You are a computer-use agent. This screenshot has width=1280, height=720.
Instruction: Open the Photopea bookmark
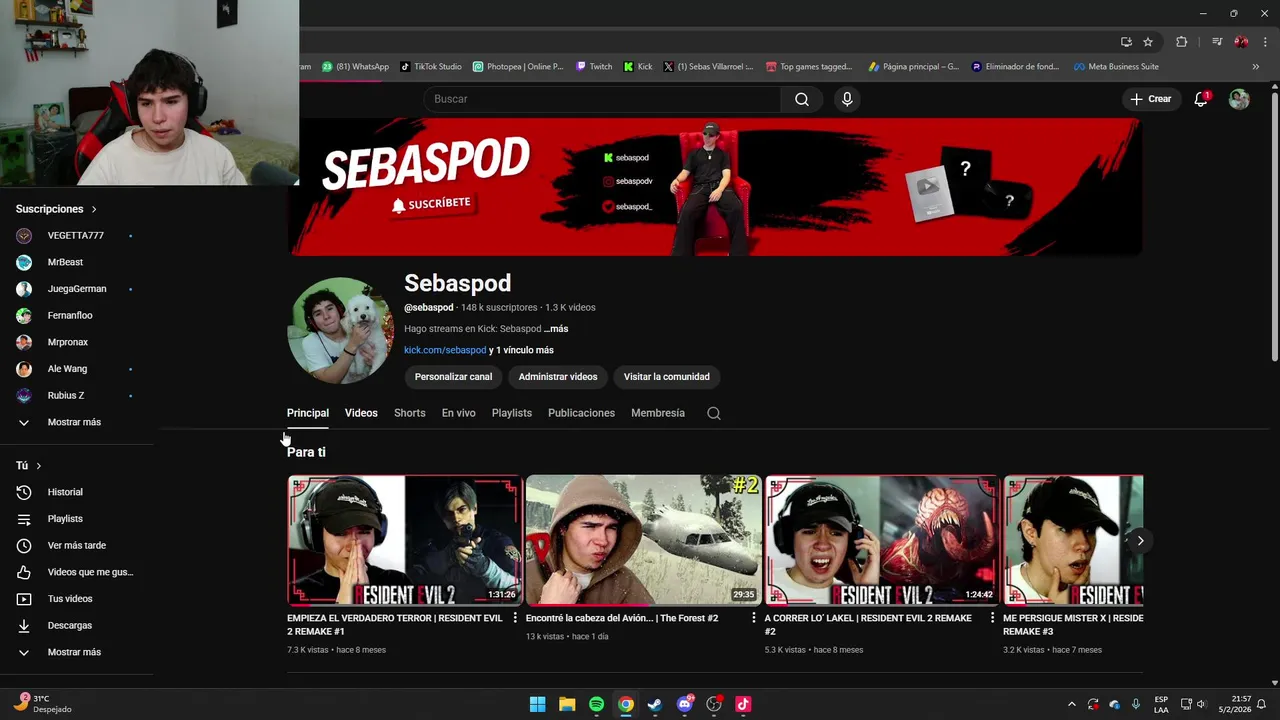coord(518,67)
